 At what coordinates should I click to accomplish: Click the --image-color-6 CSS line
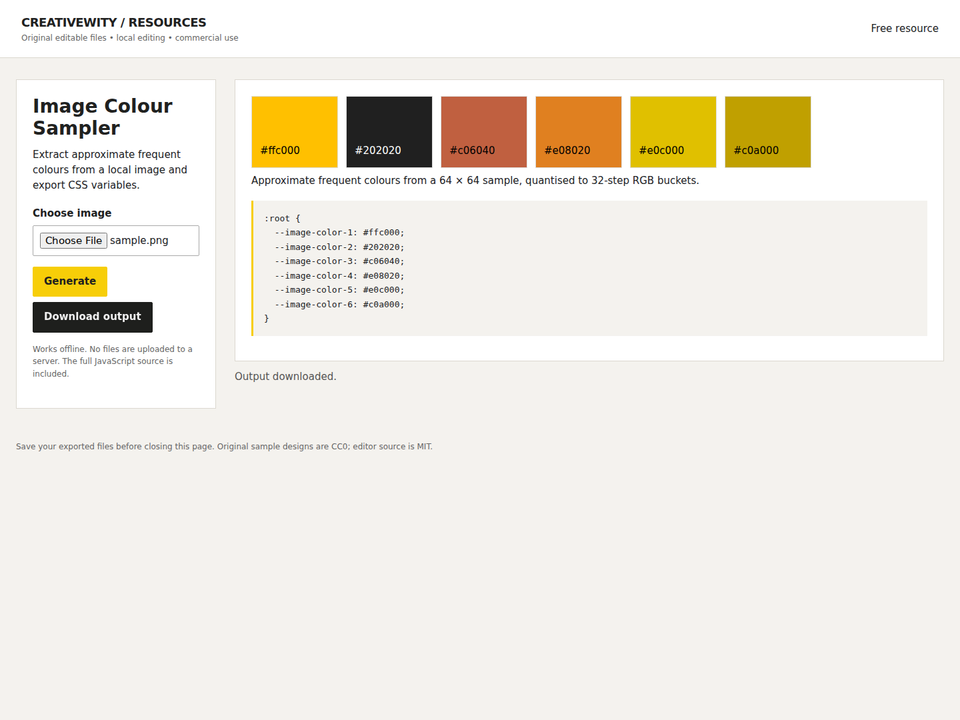340,305
